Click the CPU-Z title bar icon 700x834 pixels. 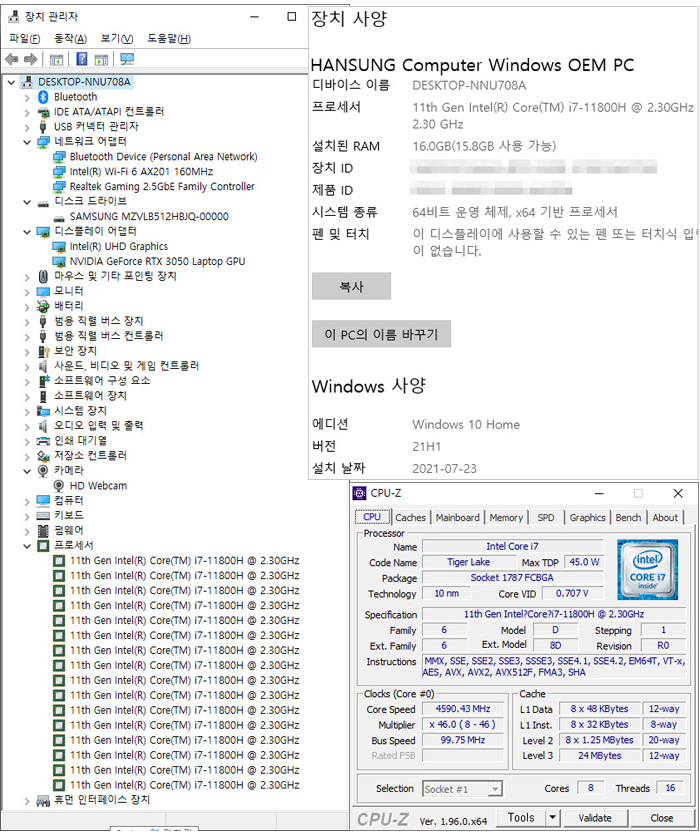coord(360,494)
